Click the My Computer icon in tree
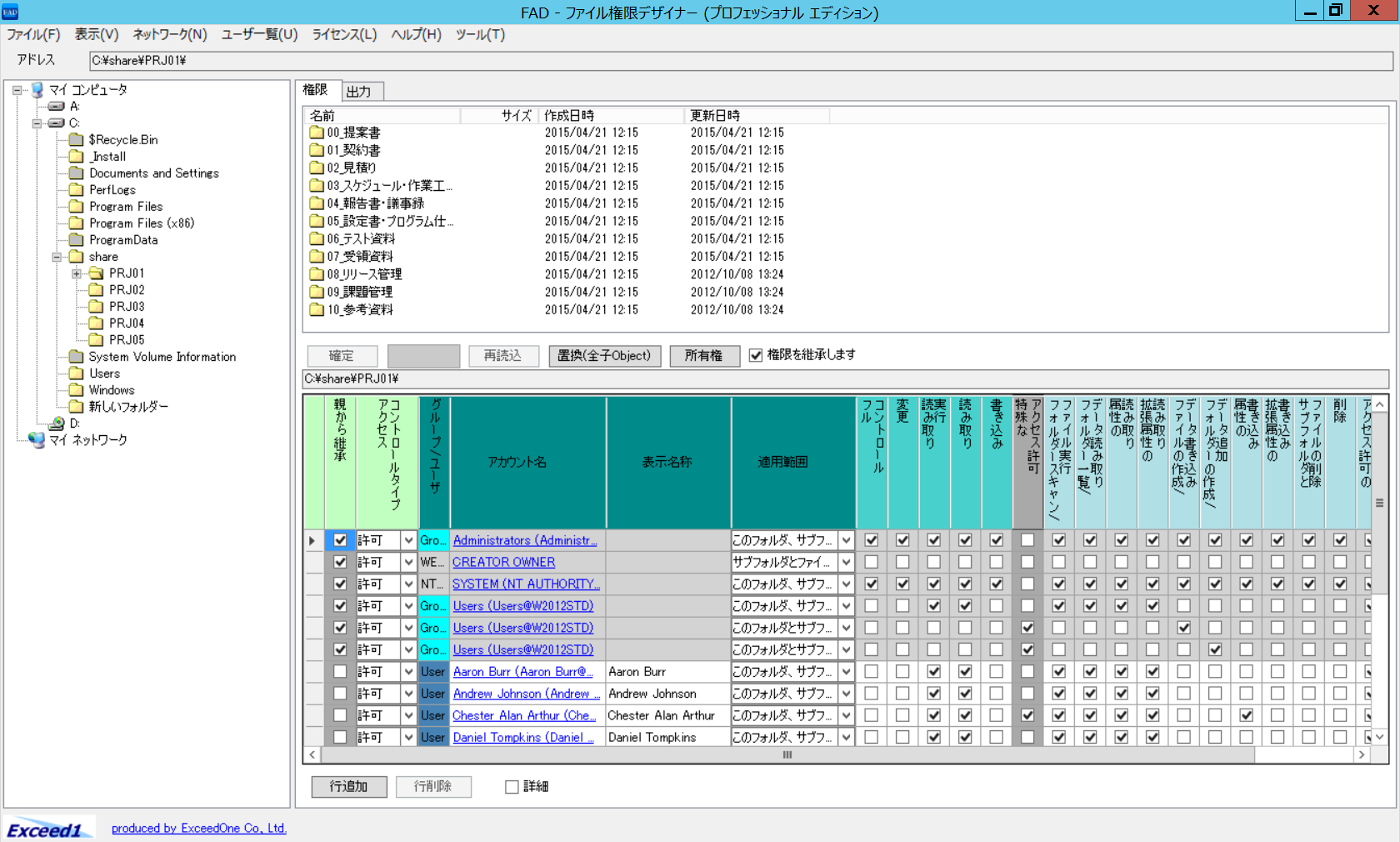The image size is (1400, 842). 37,89
